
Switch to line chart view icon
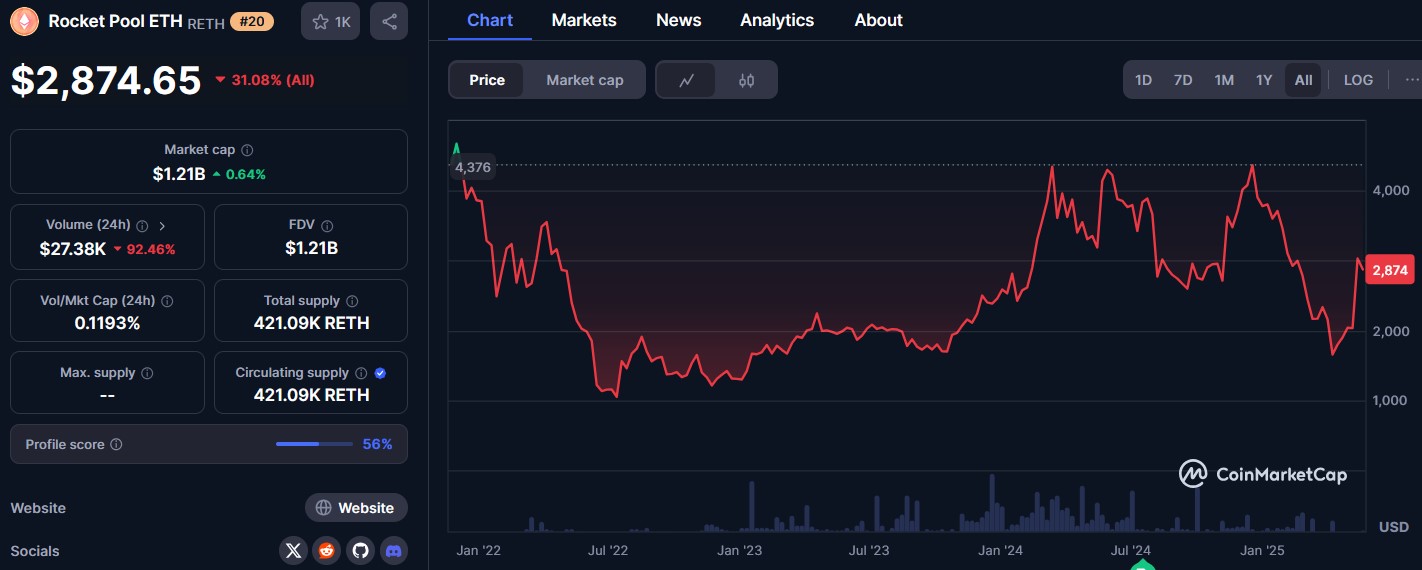point(687,80)
